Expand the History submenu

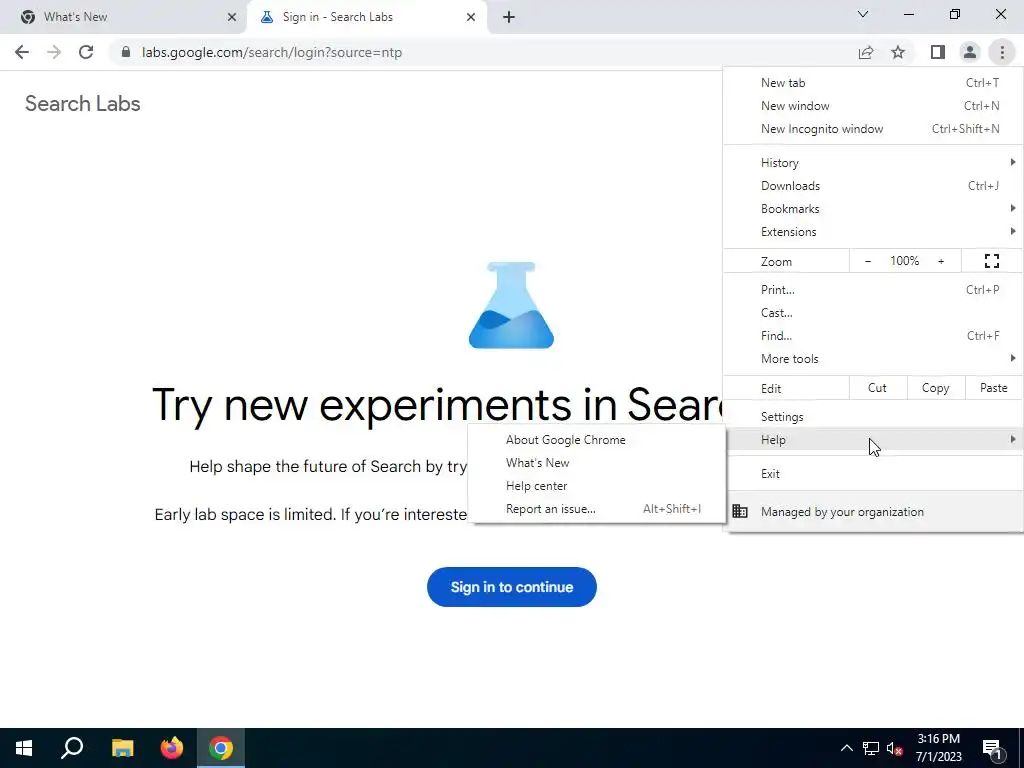[x=873, y=163]
